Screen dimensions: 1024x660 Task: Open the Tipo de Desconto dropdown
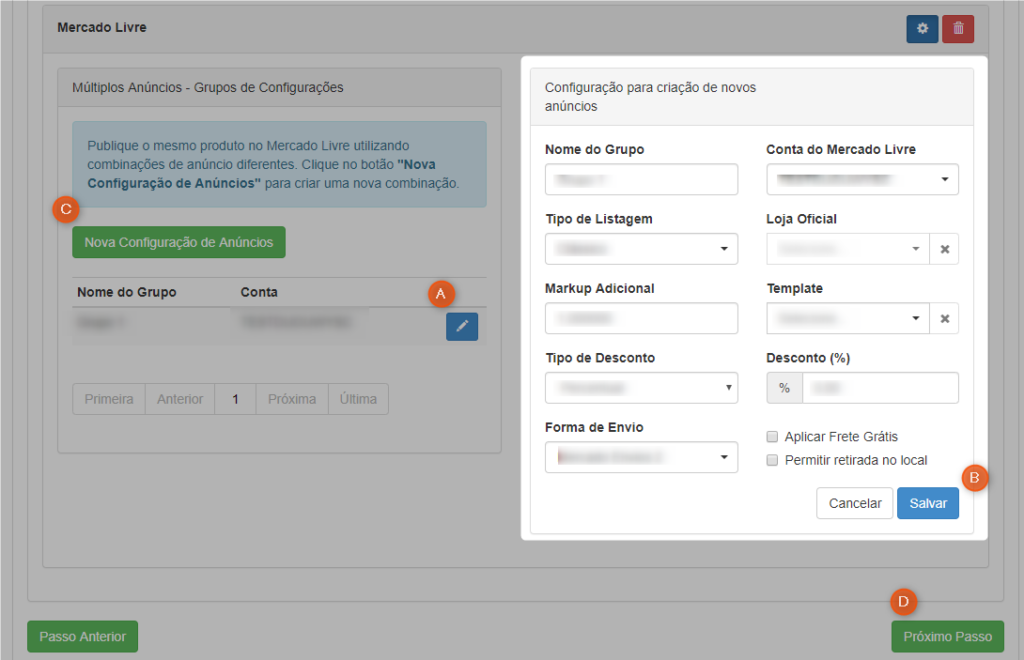click(641, 388)
